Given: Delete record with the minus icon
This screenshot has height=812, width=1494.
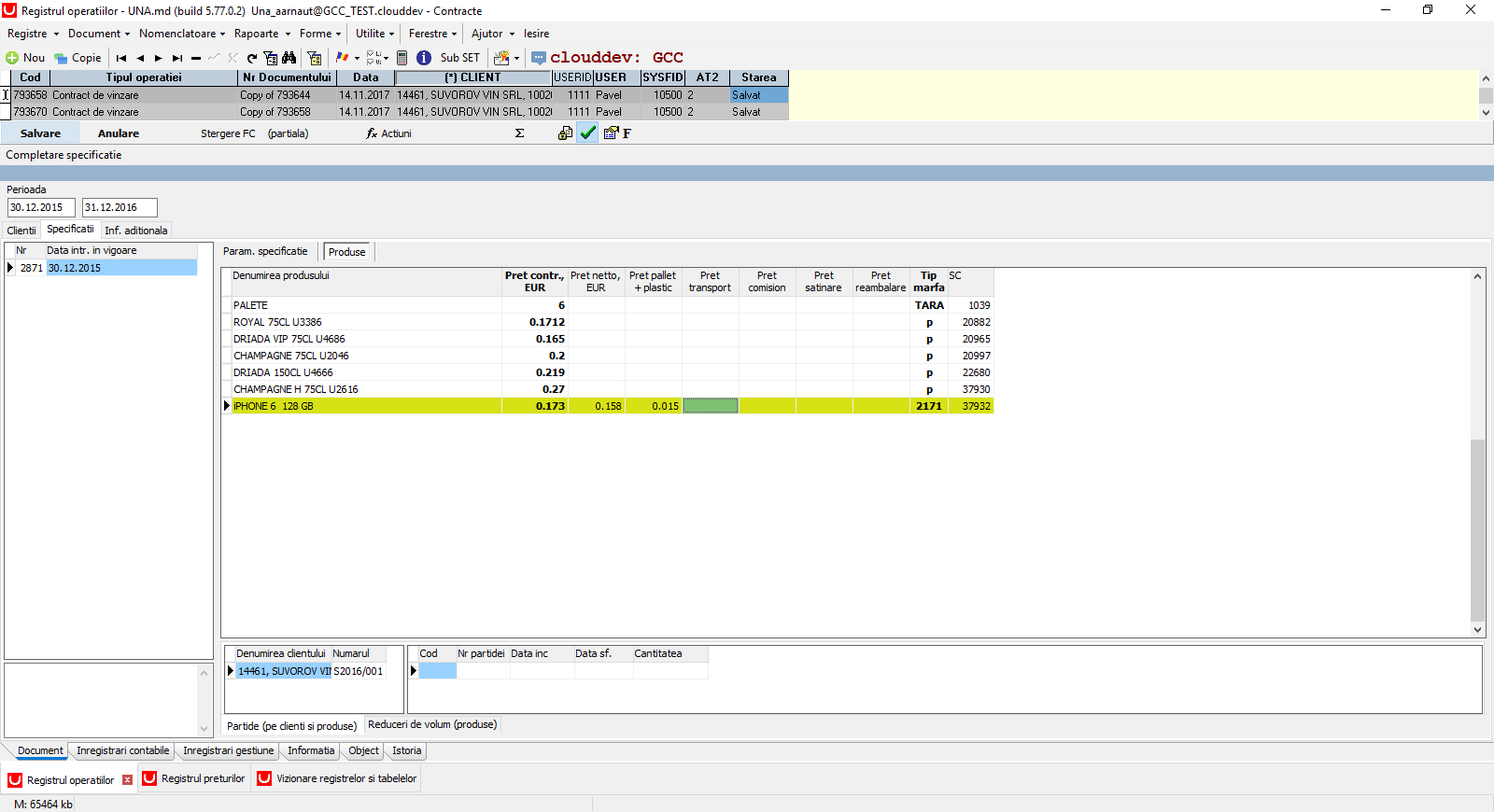Looking at the screenshot, I should (196, 58).
